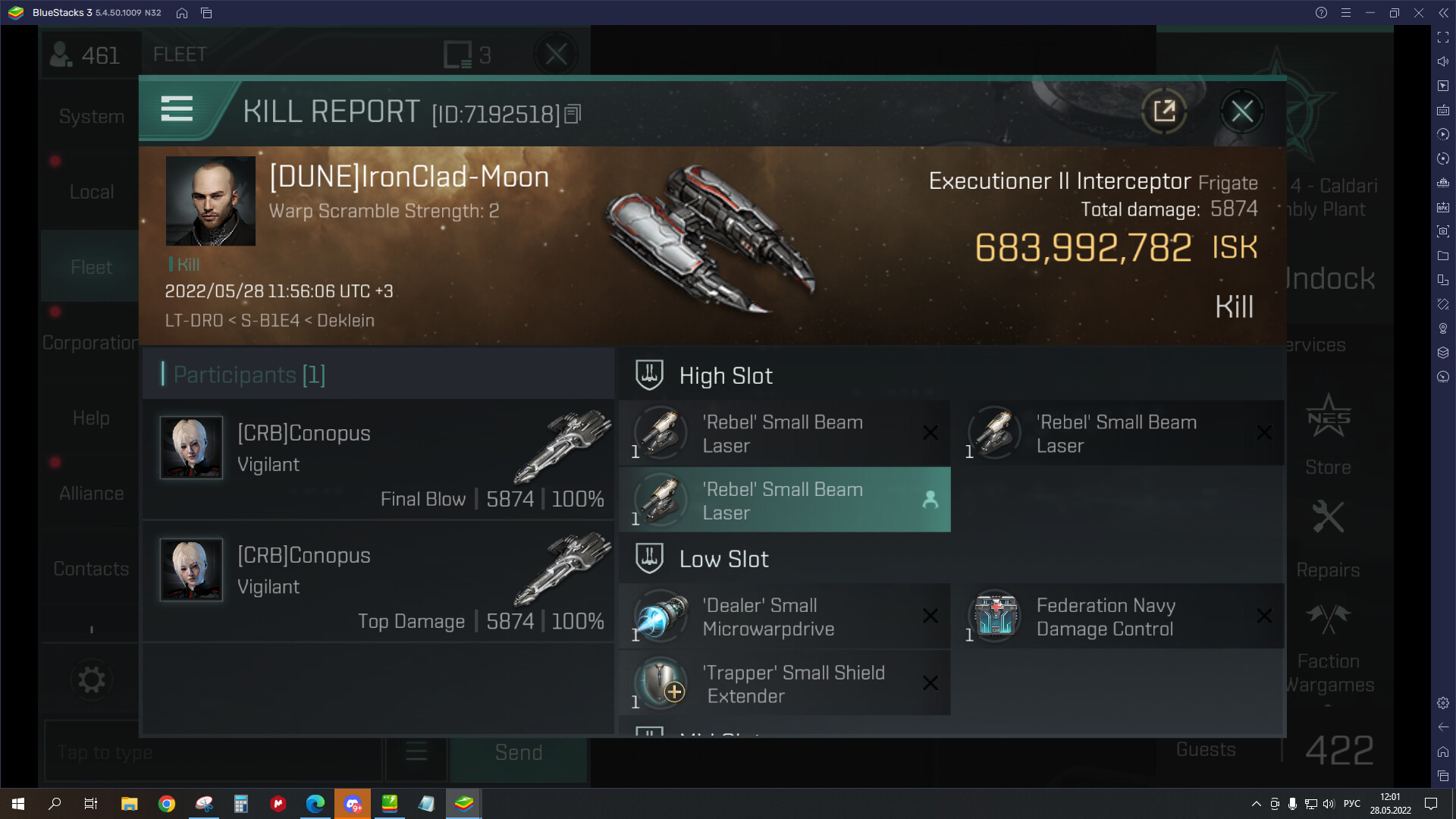1456x819 pixels.
Task: Collapse the High Slot section
Action: click(649, 375)
